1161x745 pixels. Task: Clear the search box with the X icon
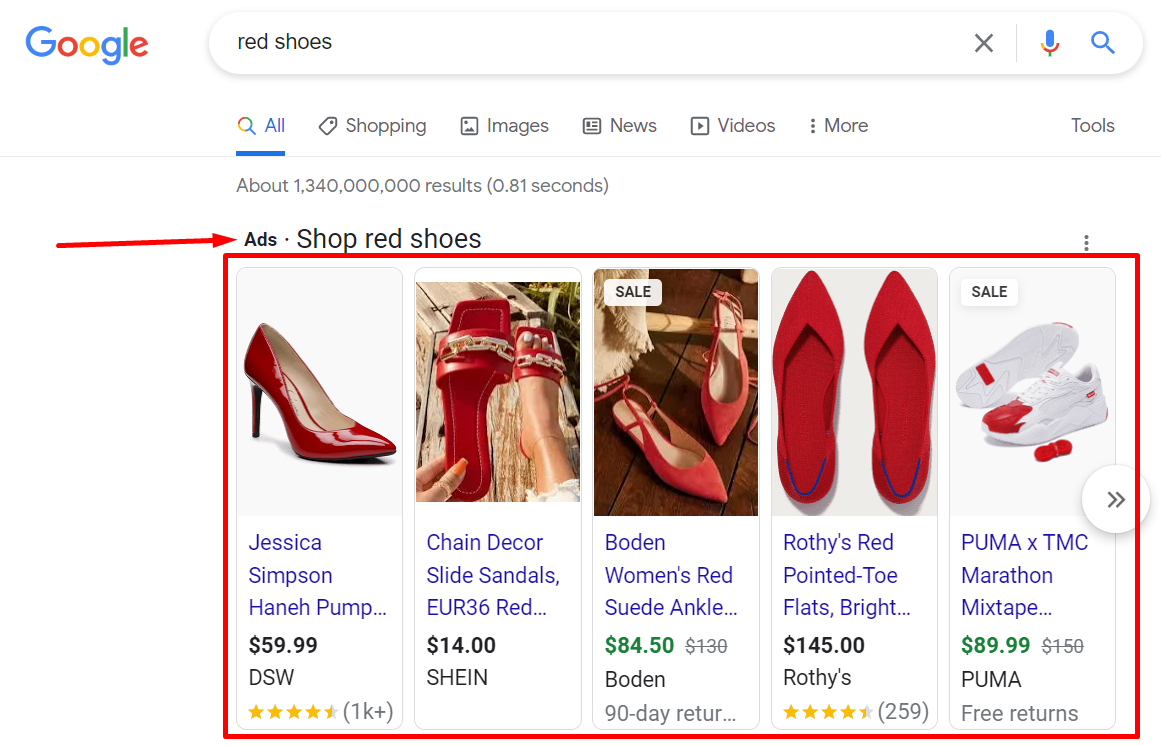click(983, 43)
